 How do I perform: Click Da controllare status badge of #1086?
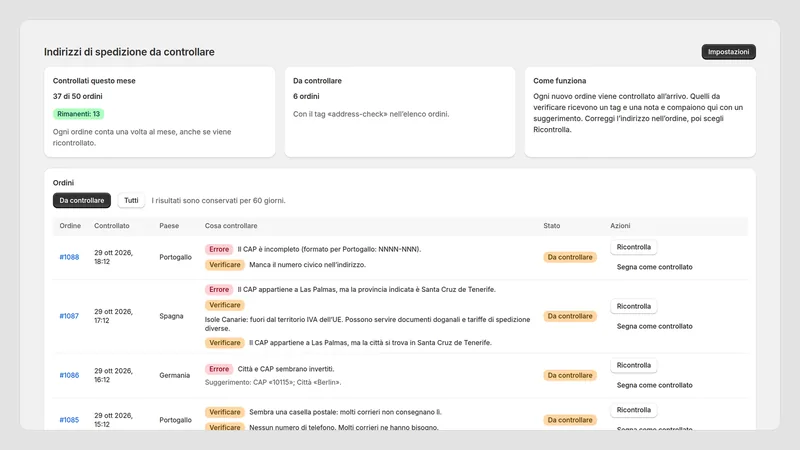point(570,376)
